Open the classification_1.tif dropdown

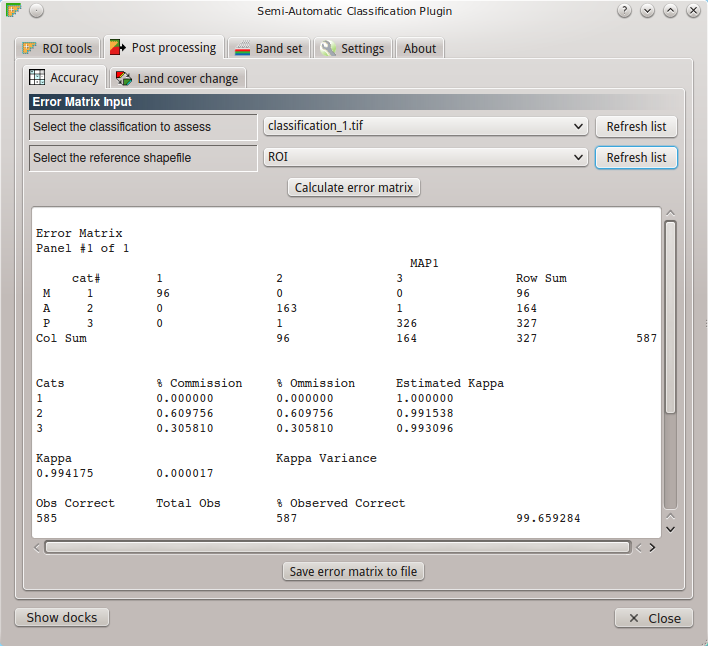[x=425, y=126]
